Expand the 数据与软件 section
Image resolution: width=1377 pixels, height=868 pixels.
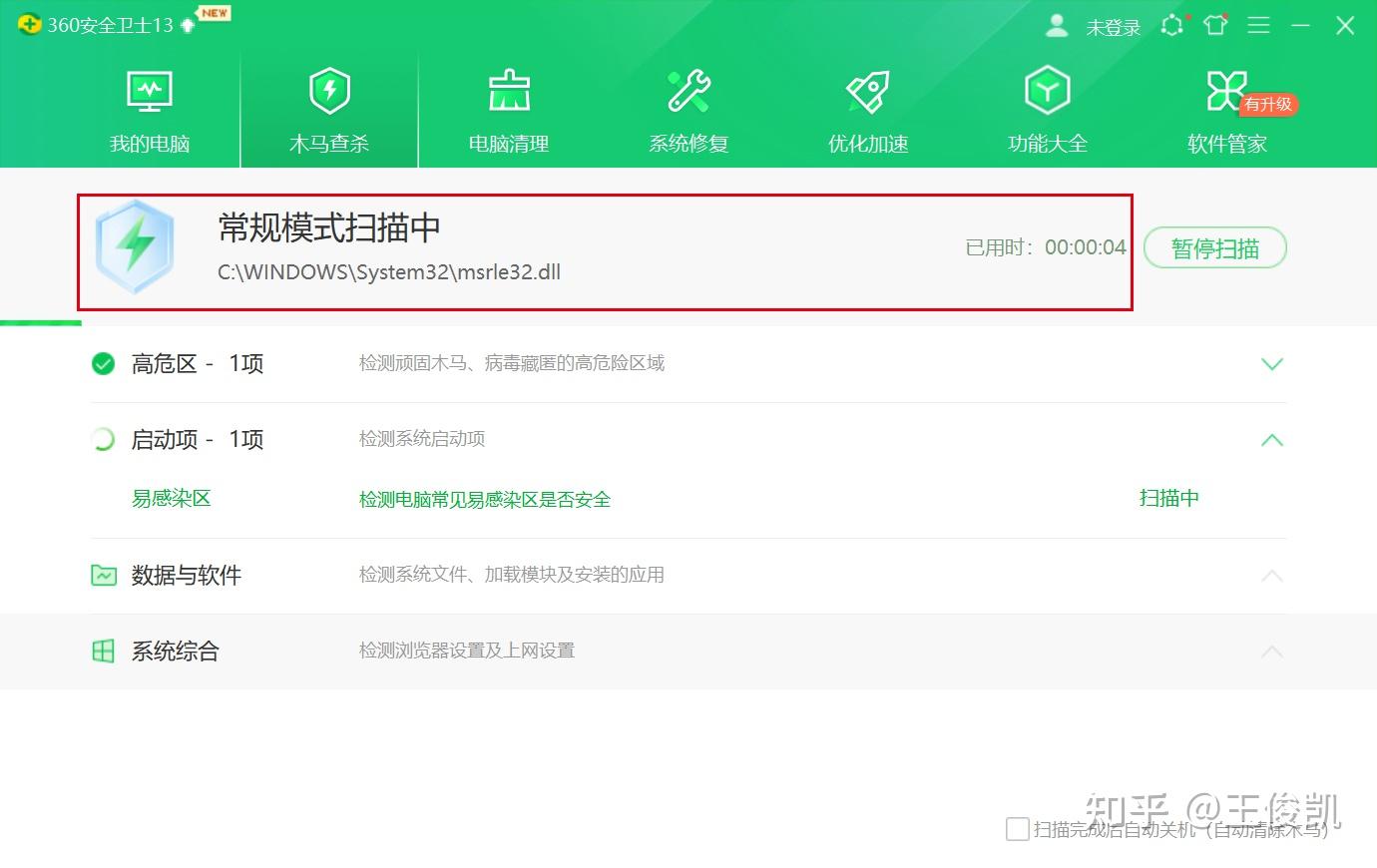click(x=1272, y=576)
